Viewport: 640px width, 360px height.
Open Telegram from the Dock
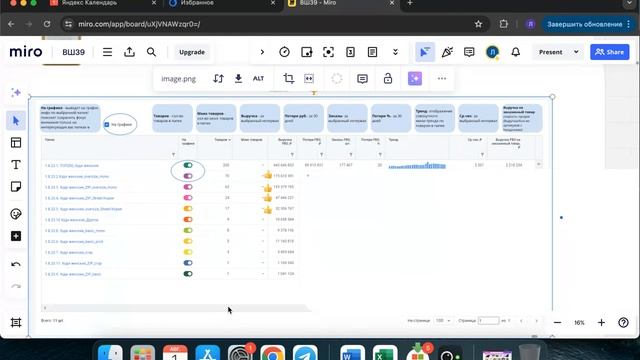[305, 354]
